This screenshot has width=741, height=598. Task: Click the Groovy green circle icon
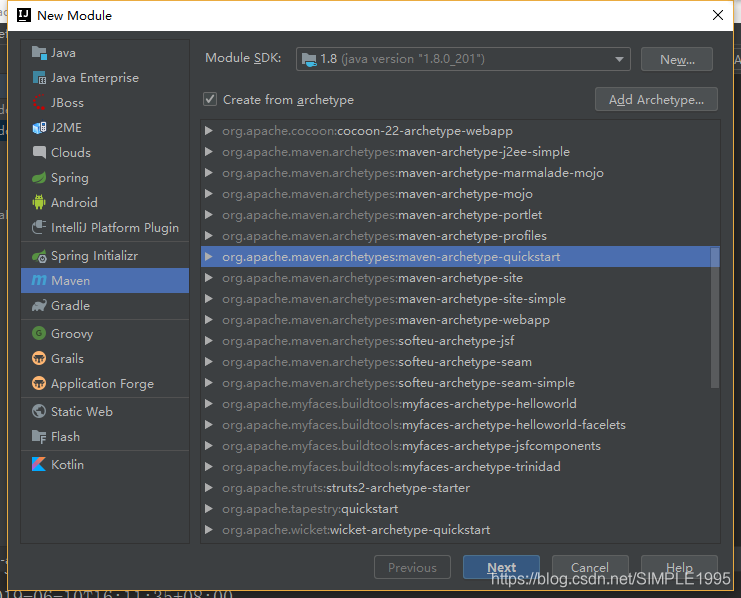point(39,333)
